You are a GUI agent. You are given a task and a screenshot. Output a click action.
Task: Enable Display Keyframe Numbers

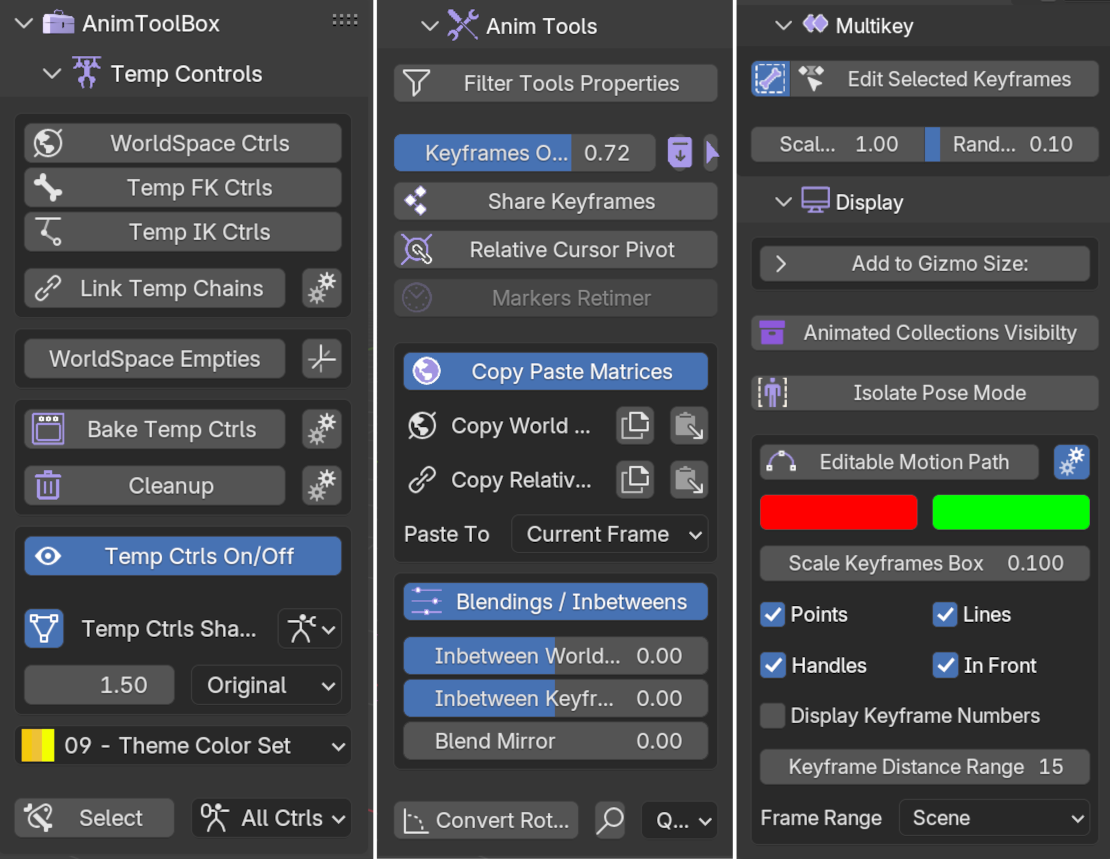pos(772,716)
